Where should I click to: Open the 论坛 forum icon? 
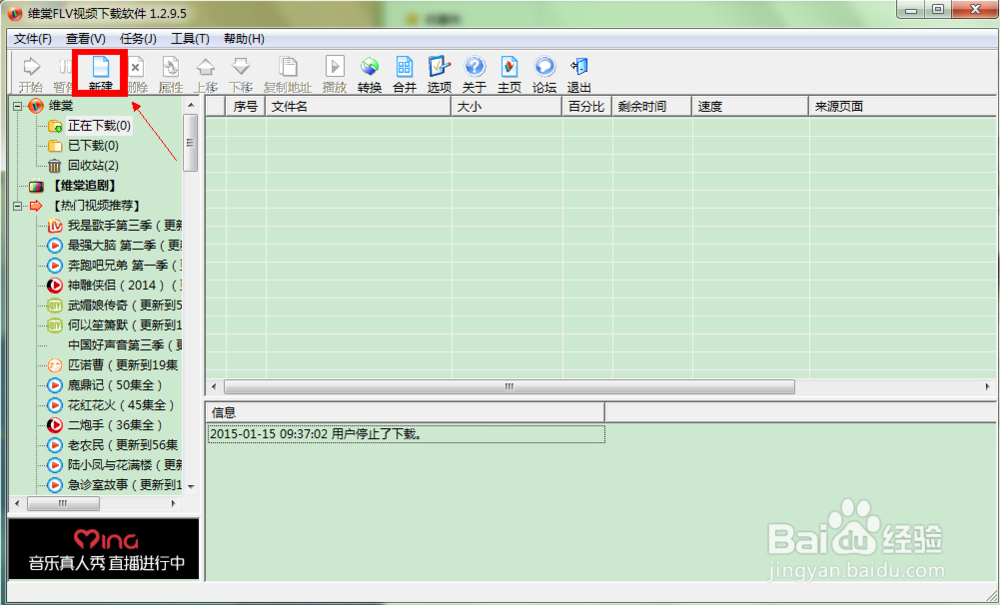[544, 74]
